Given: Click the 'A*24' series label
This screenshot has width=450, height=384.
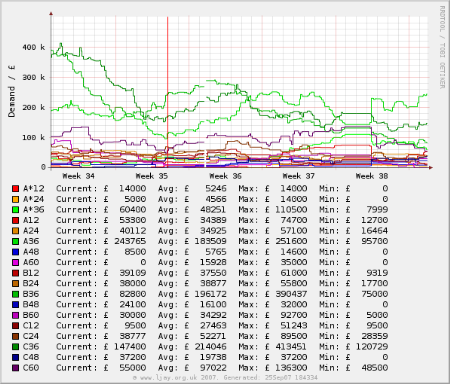Looking at the screenshot, I should click(x=34, y=199).
